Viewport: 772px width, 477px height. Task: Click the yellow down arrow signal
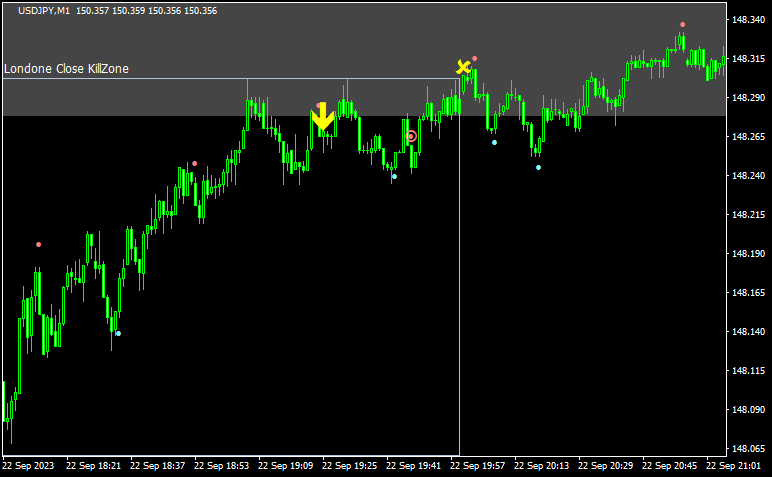click(322, 119)
